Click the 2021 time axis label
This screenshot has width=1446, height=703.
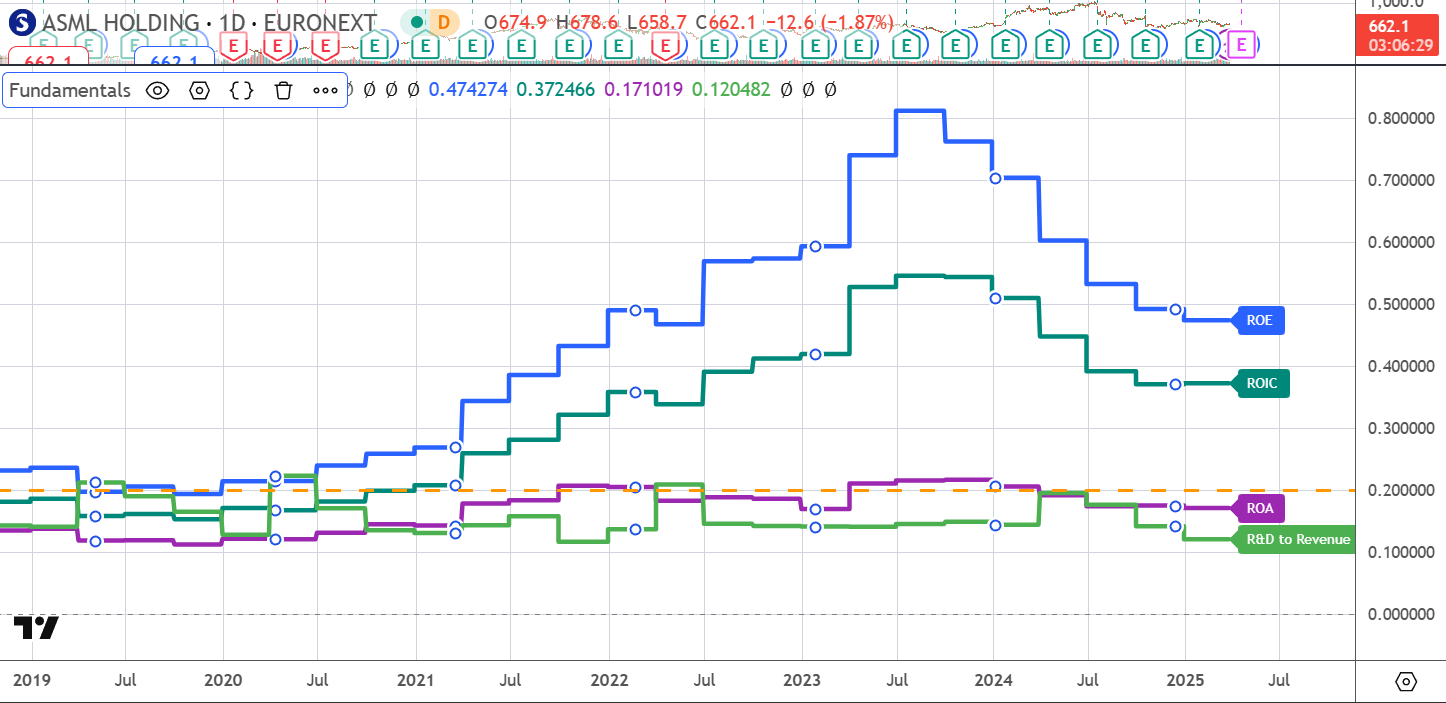tap(416, 680)
